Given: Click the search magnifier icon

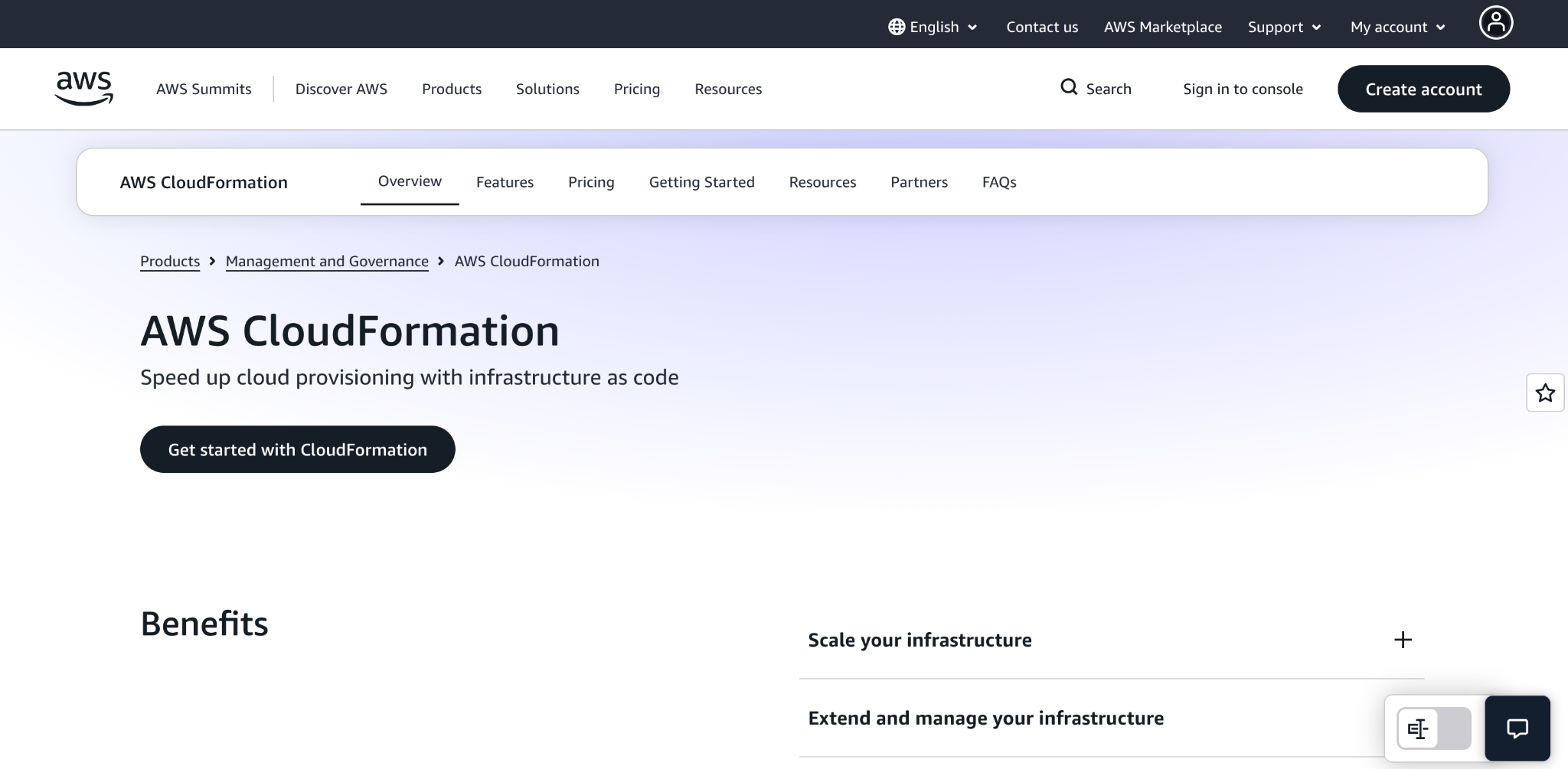Looking at the screenshot, I should (x=1069, y=87).
